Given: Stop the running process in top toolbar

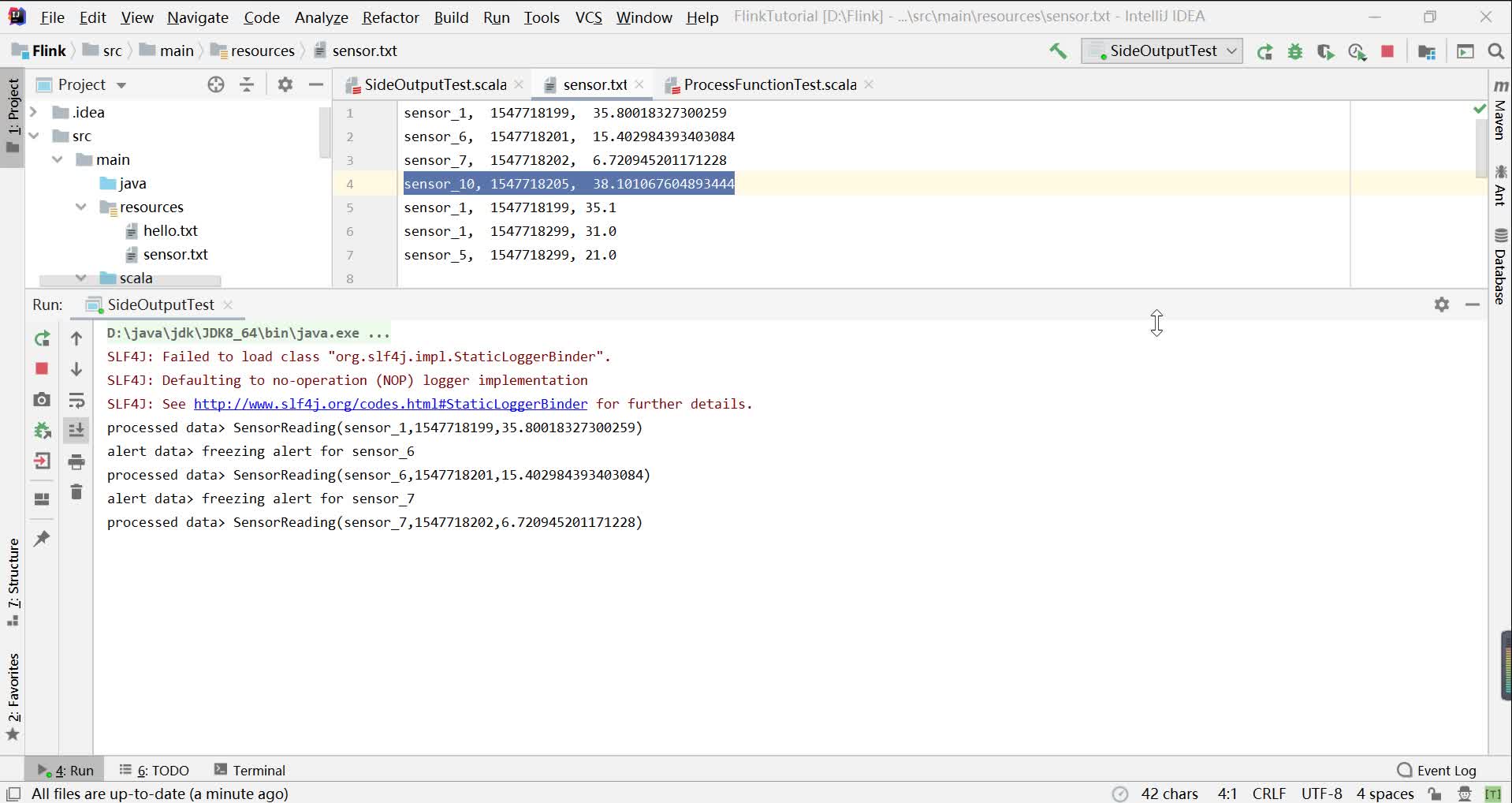Looking at the screenshot, I should [1387, 51].
